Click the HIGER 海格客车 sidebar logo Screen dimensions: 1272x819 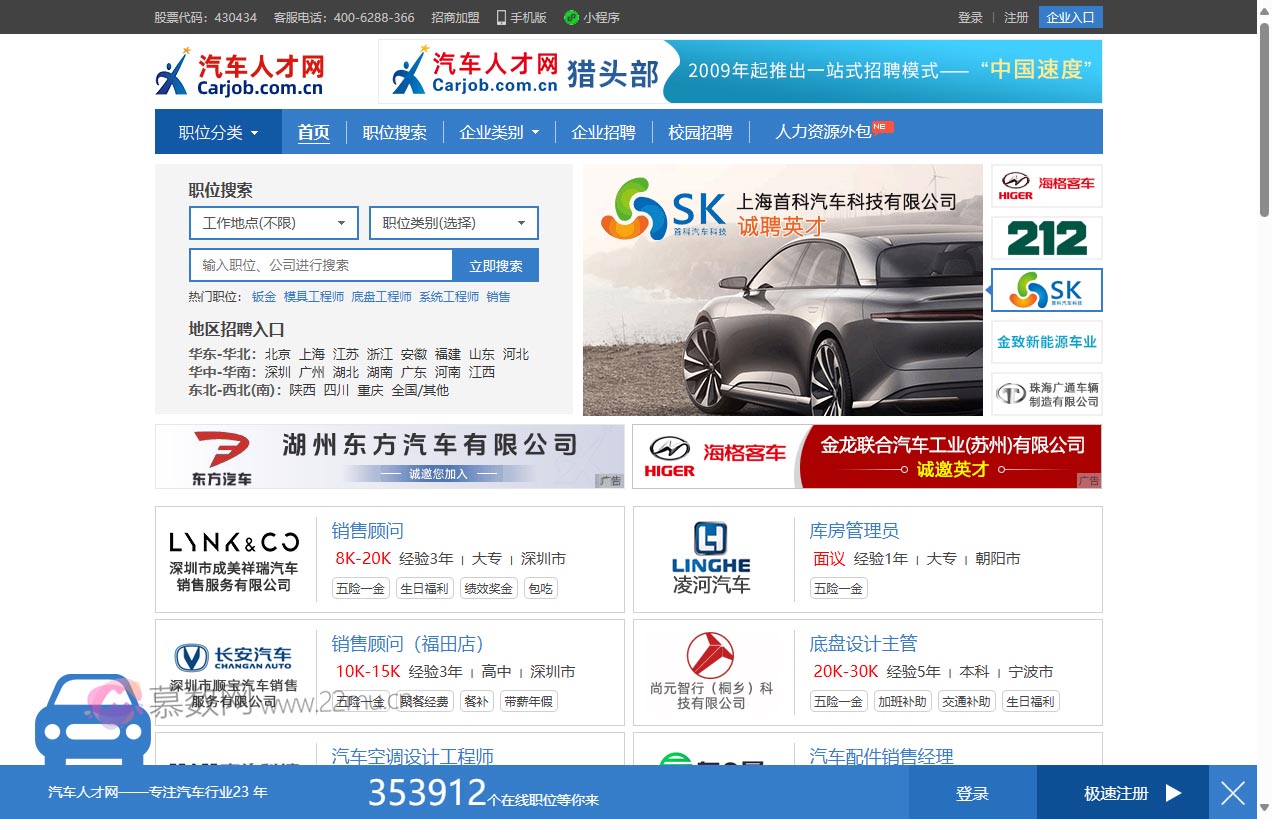point(1045,186)
